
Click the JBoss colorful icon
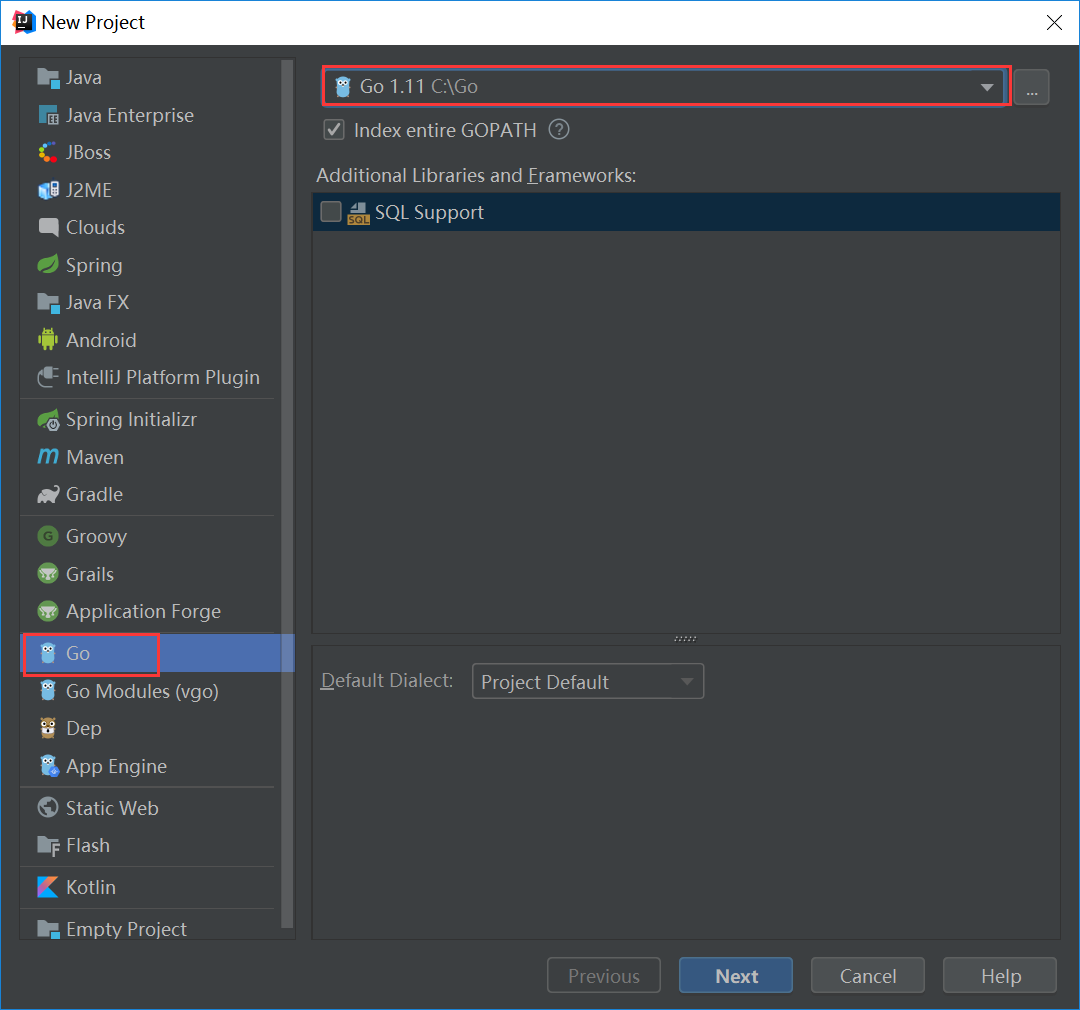click(x=48, y=152)
